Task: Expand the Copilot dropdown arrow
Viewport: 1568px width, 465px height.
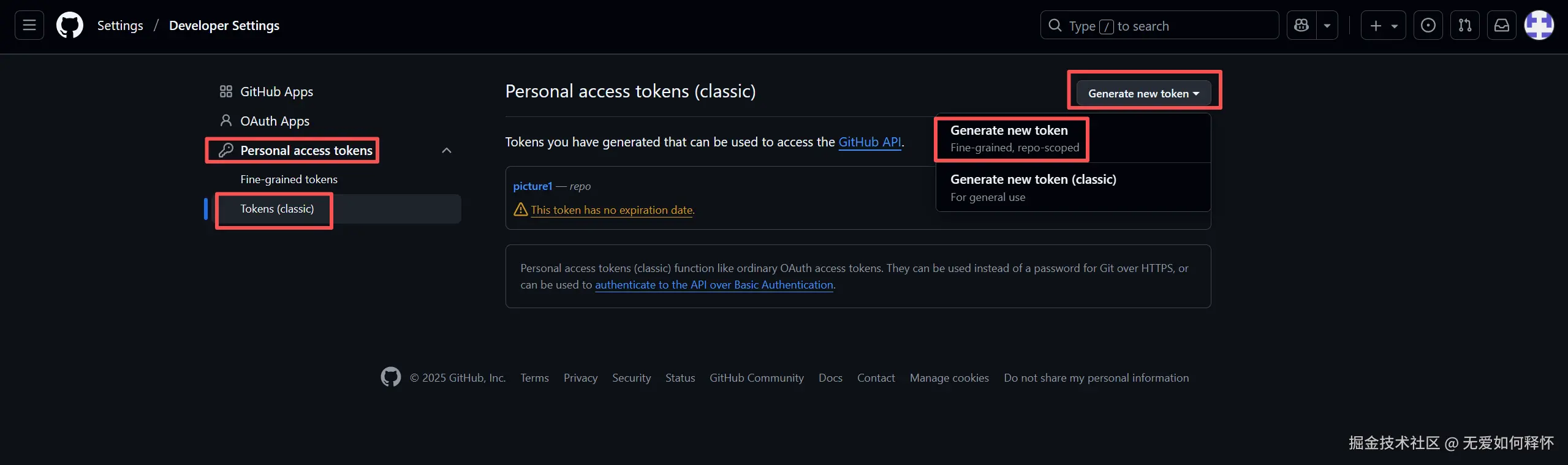Action: click(1327, 26)
